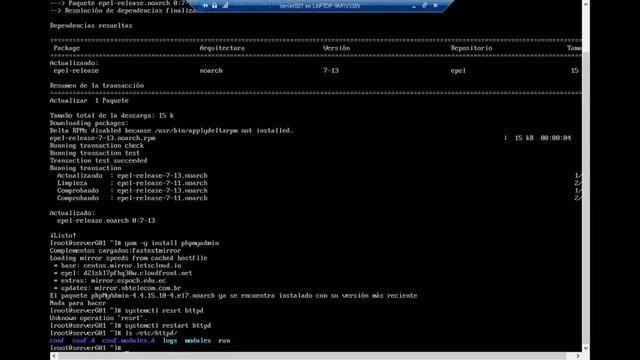Click the 'Arquitectura' column header

coord(222,48)
